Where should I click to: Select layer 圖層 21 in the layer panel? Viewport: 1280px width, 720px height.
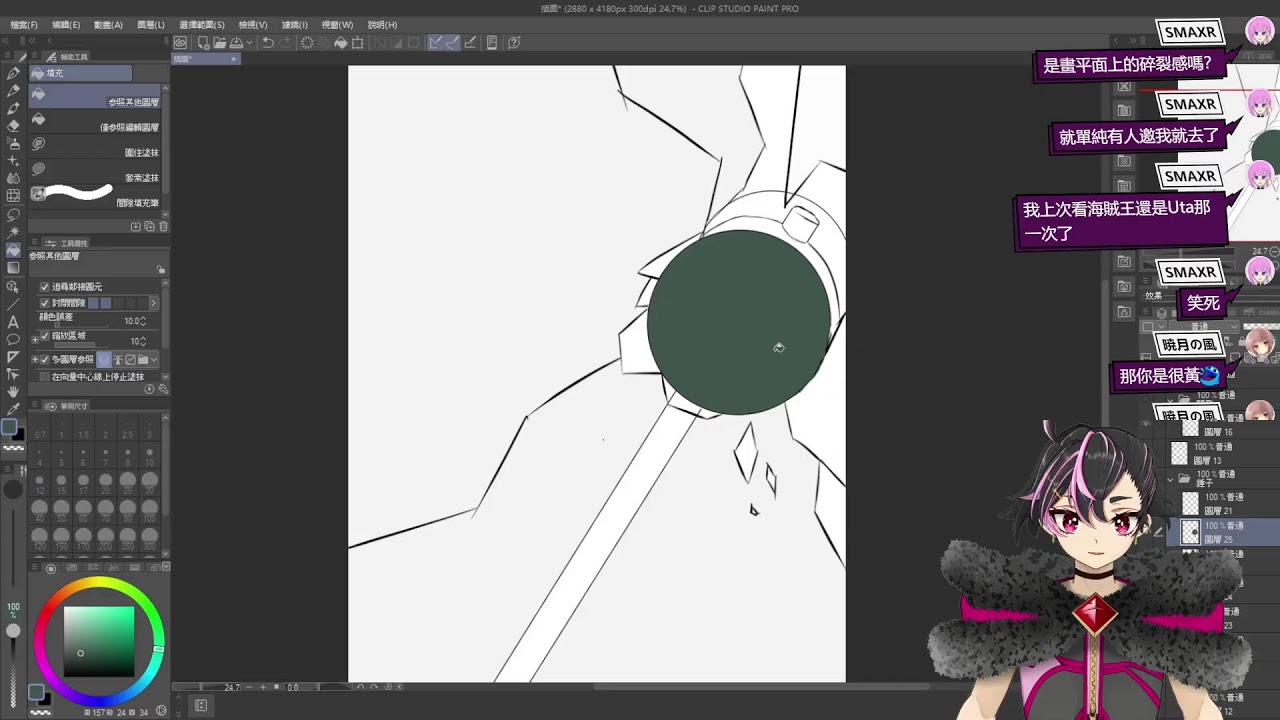pyautogui.click(x=1223, y=504)
